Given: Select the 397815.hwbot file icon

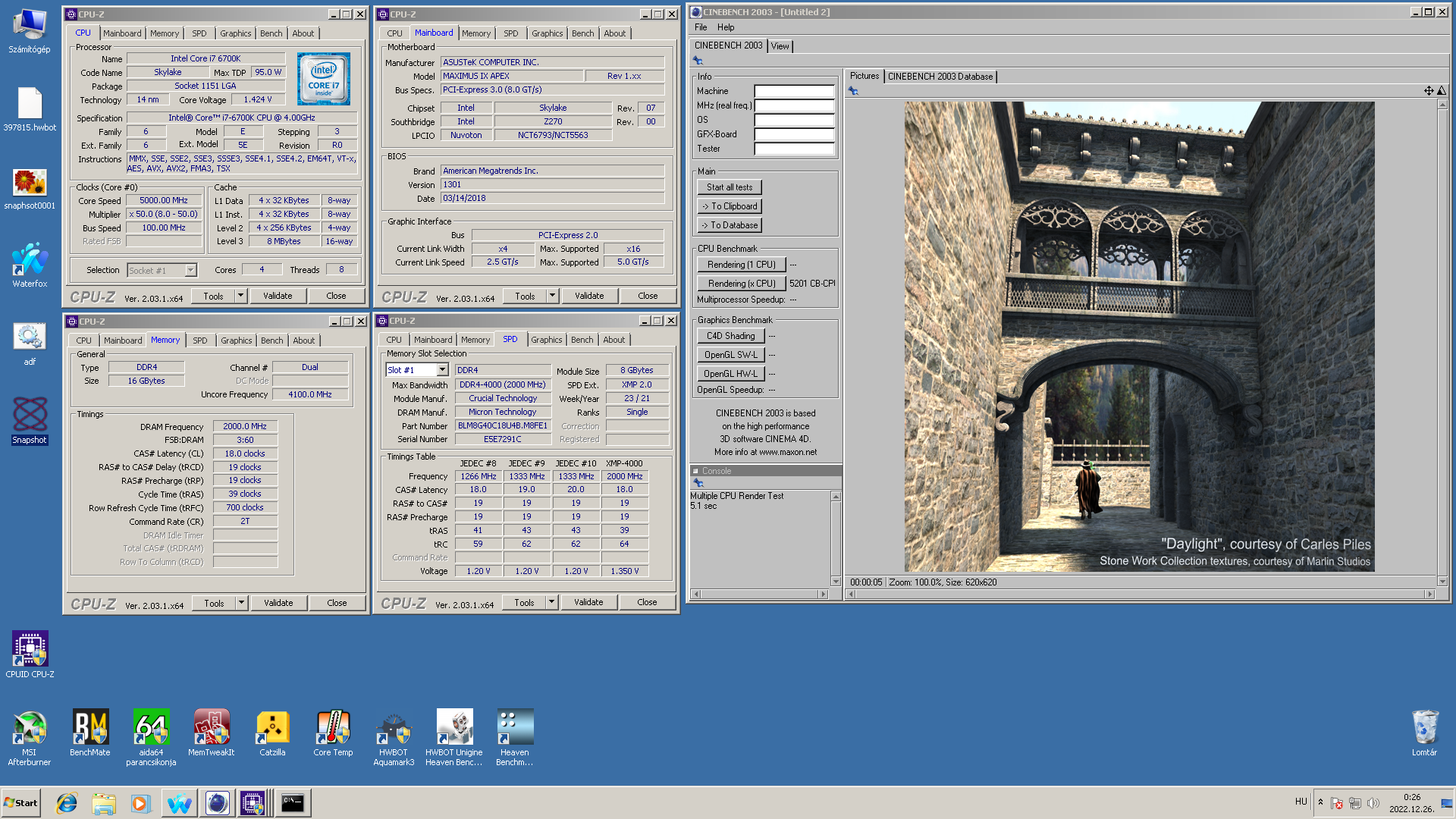Looking at the screenshot, I should [x=30, y=108].
